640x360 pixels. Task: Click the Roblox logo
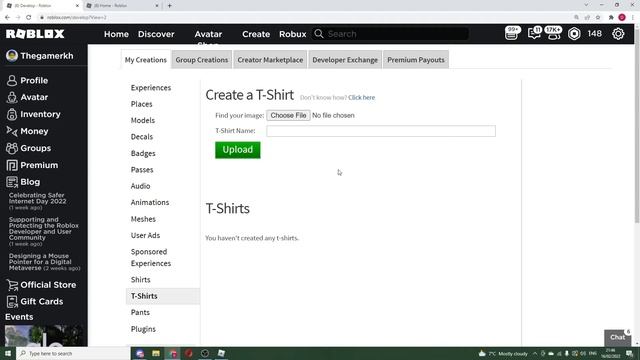[x=35, y=34]
